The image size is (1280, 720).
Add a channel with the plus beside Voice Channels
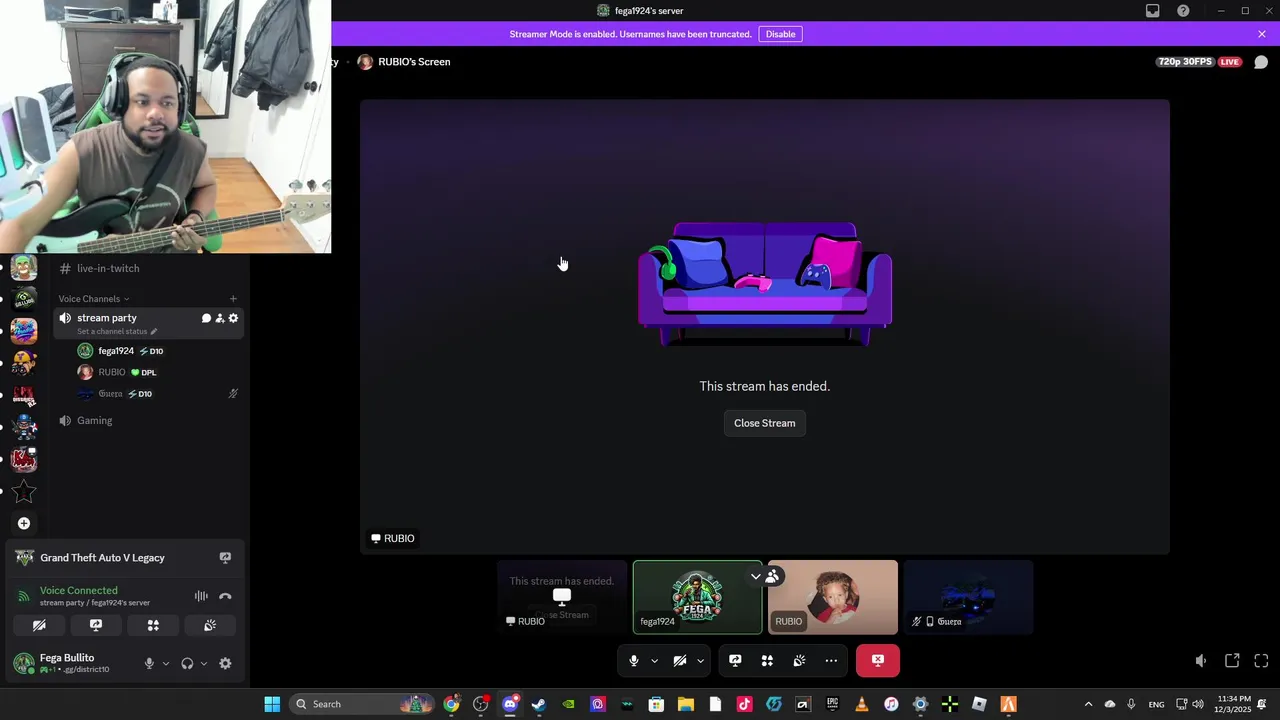point(233,299)
